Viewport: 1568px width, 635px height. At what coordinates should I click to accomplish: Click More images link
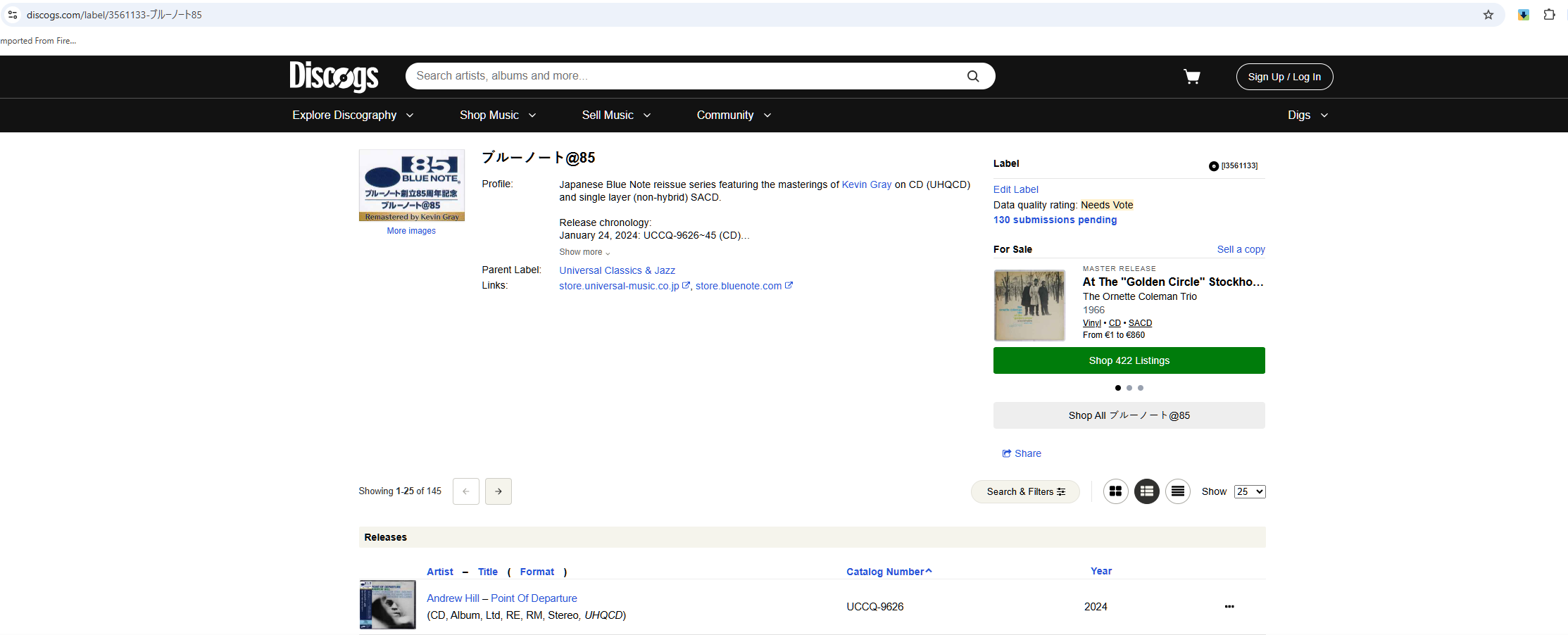tap(411, 231)
